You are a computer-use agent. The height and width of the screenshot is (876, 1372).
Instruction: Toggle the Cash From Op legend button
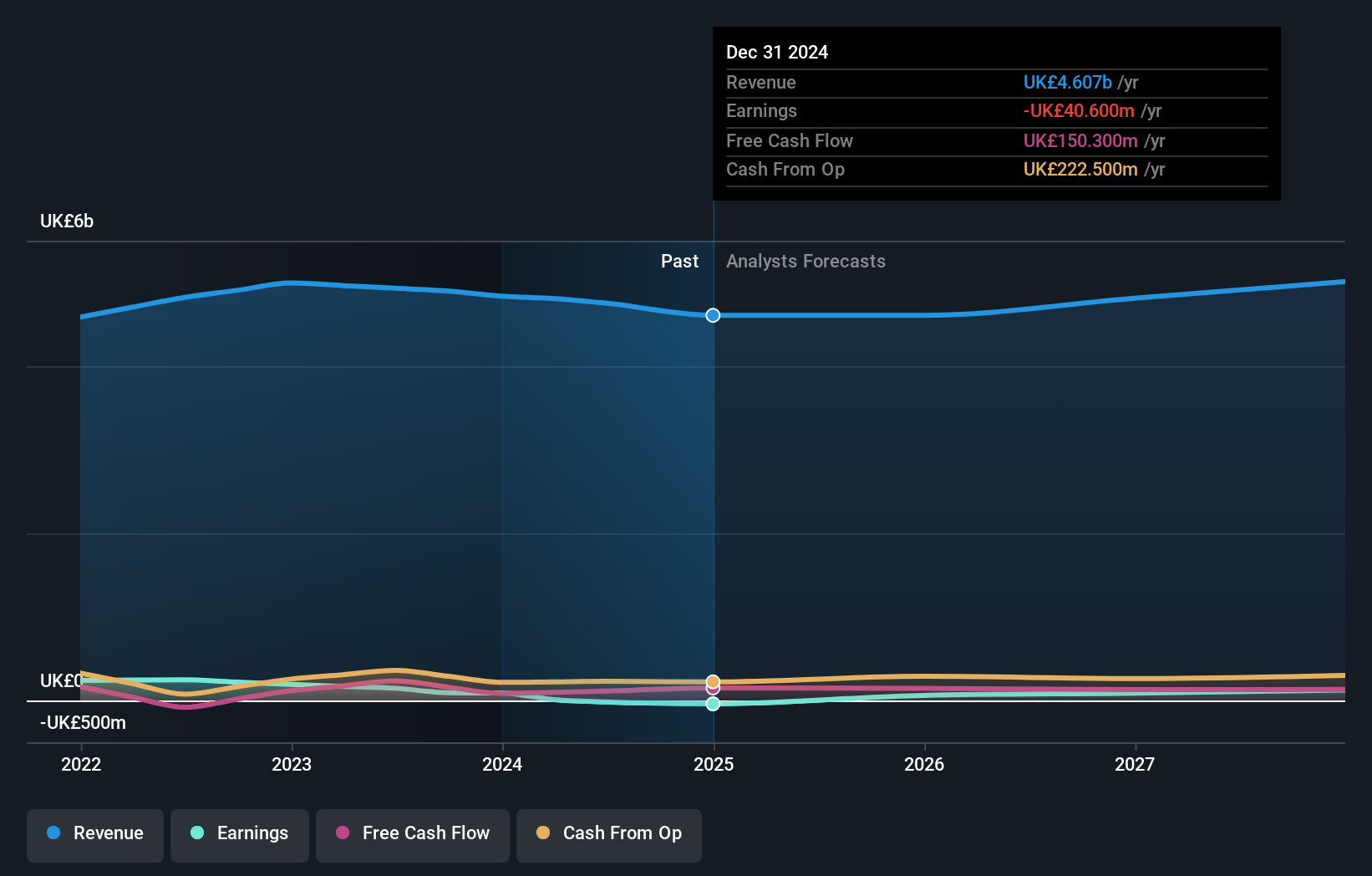pos(609,835)
